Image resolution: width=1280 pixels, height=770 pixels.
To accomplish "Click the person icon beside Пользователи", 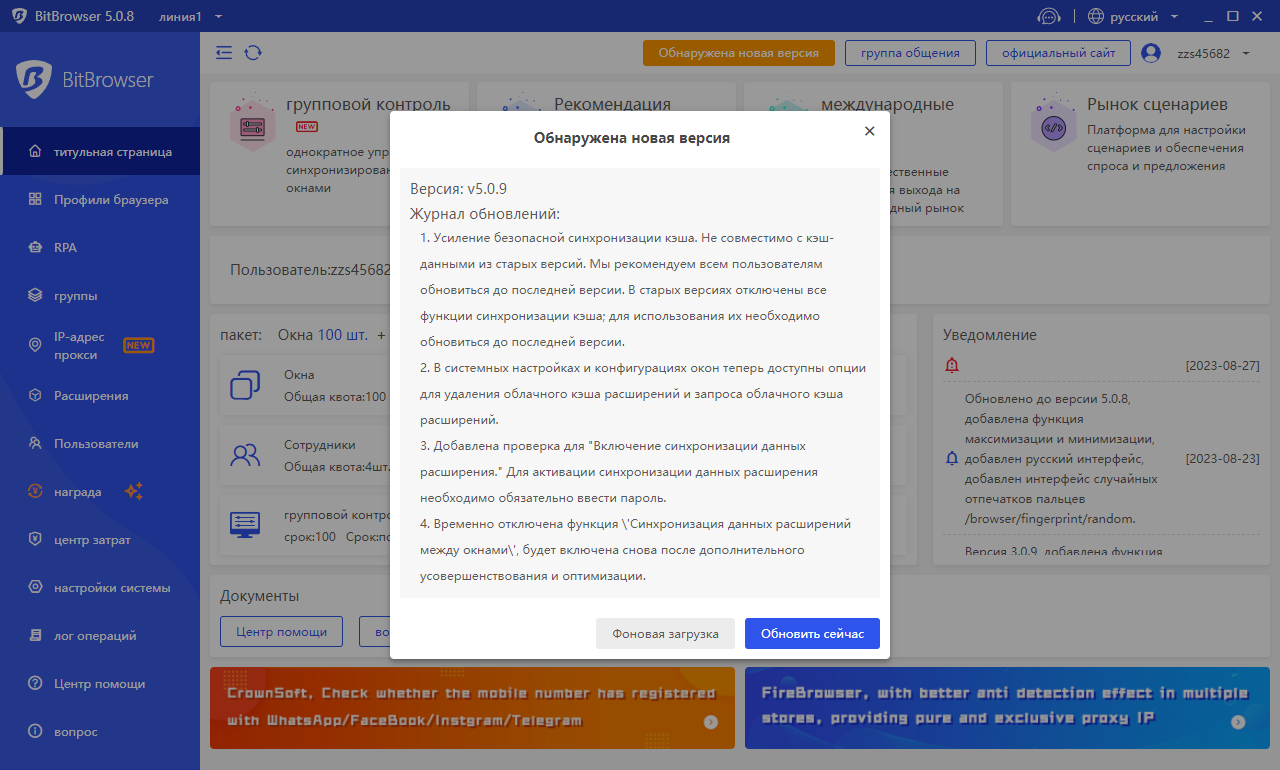I will [x=35, y=444].
